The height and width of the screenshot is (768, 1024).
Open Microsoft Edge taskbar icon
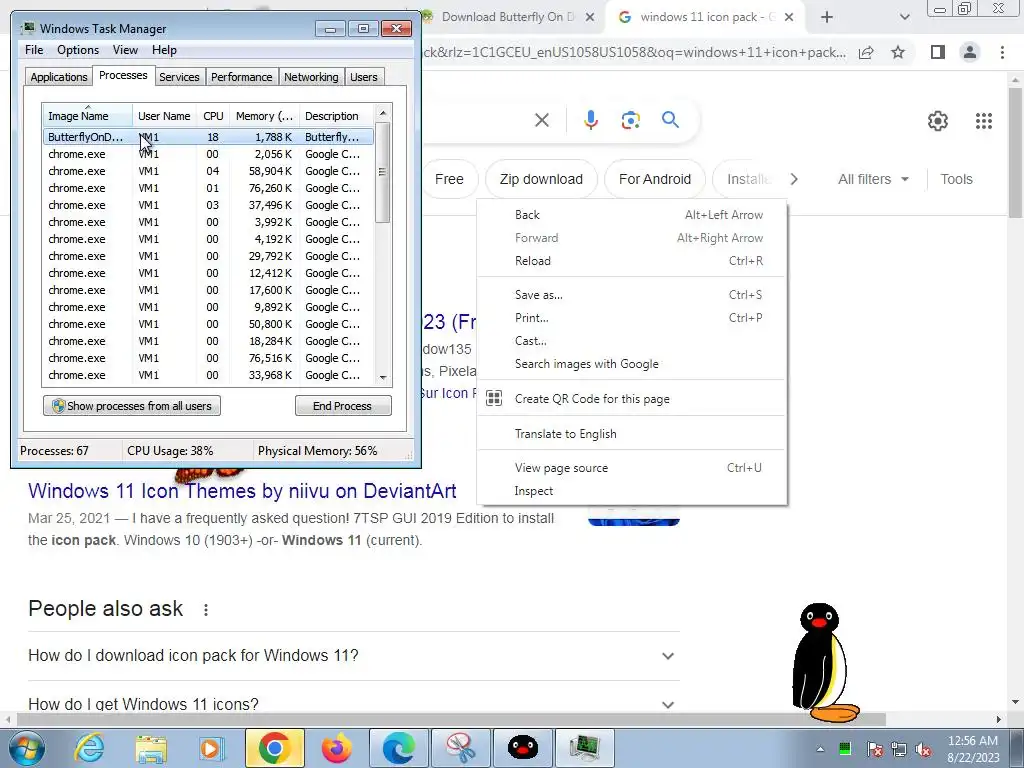pyautogui.click(x=398, y=748)
